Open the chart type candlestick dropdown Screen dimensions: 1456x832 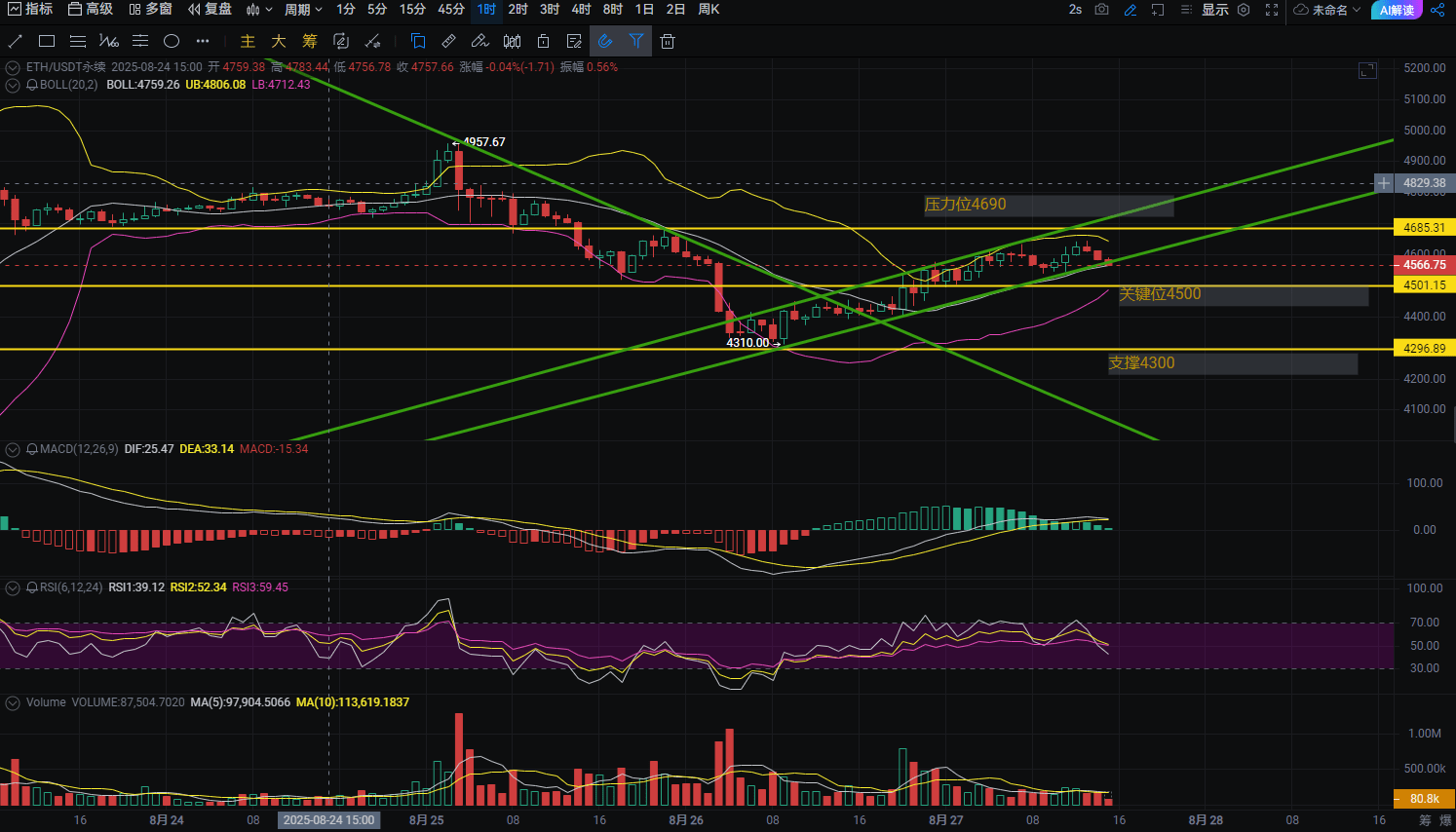(259, 10)
